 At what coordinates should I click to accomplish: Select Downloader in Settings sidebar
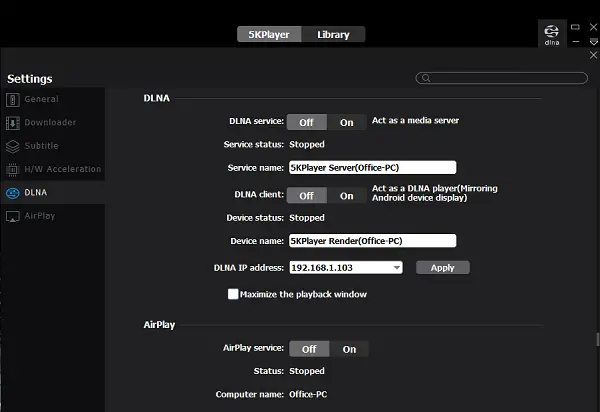52,122
